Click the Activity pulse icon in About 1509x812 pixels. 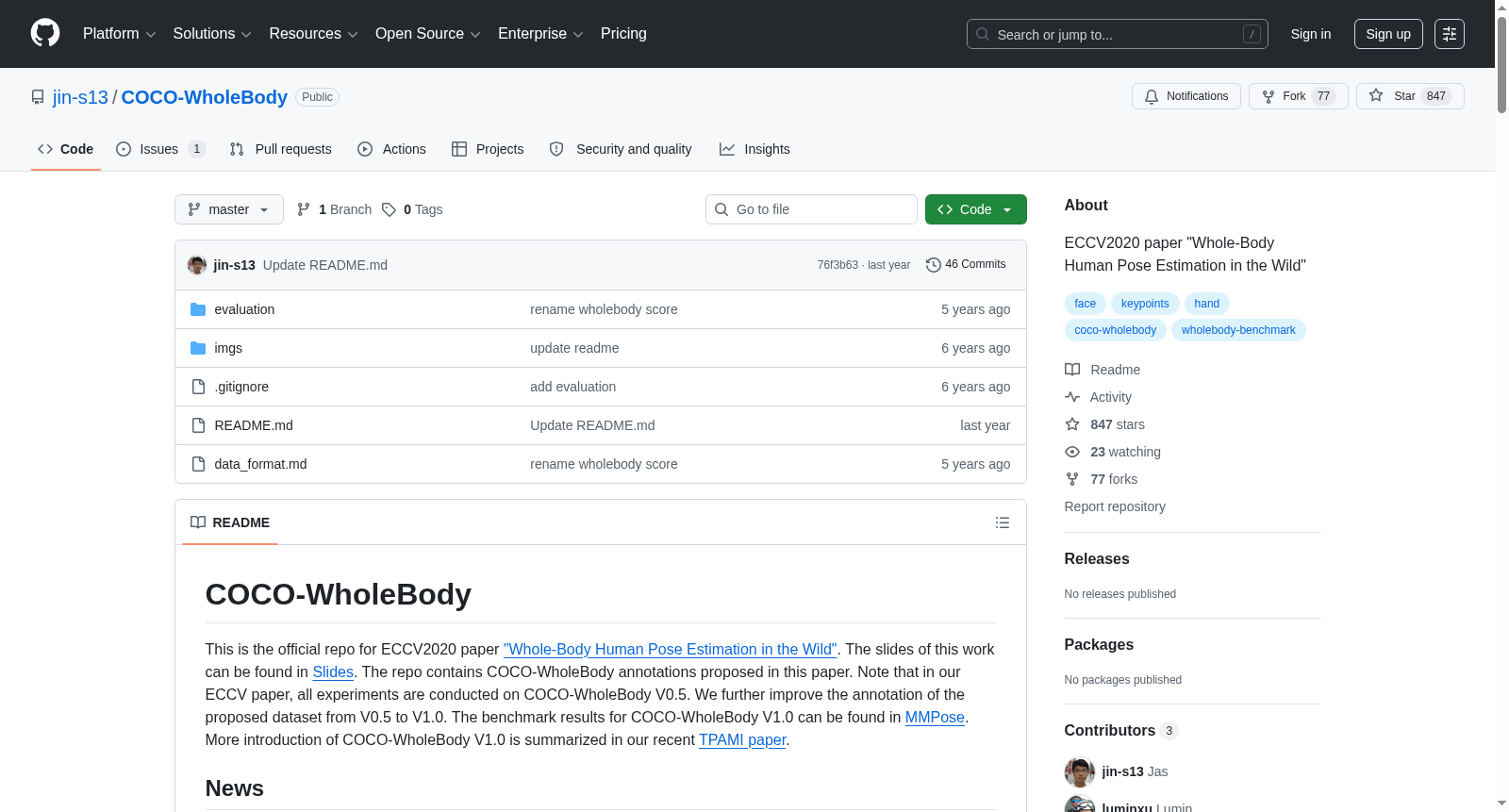coord(1072,397)
